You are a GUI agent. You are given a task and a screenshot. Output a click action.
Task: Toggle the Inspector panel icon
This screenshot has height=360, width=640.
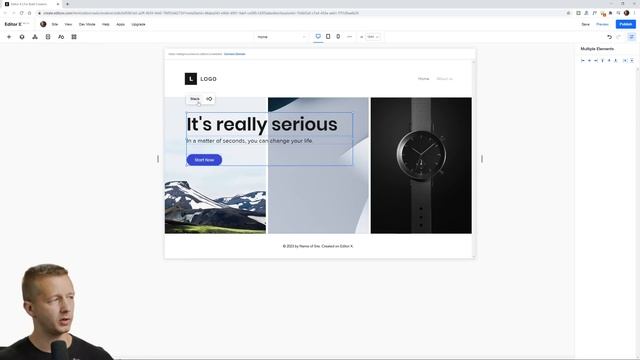click(631, 37)
